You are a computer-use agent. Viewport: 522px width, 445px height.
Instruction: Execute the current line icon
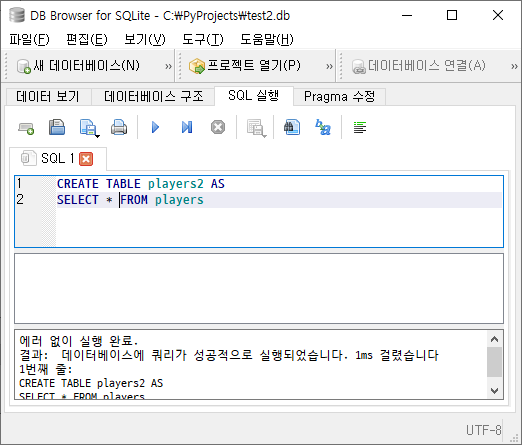click(187, 127)
